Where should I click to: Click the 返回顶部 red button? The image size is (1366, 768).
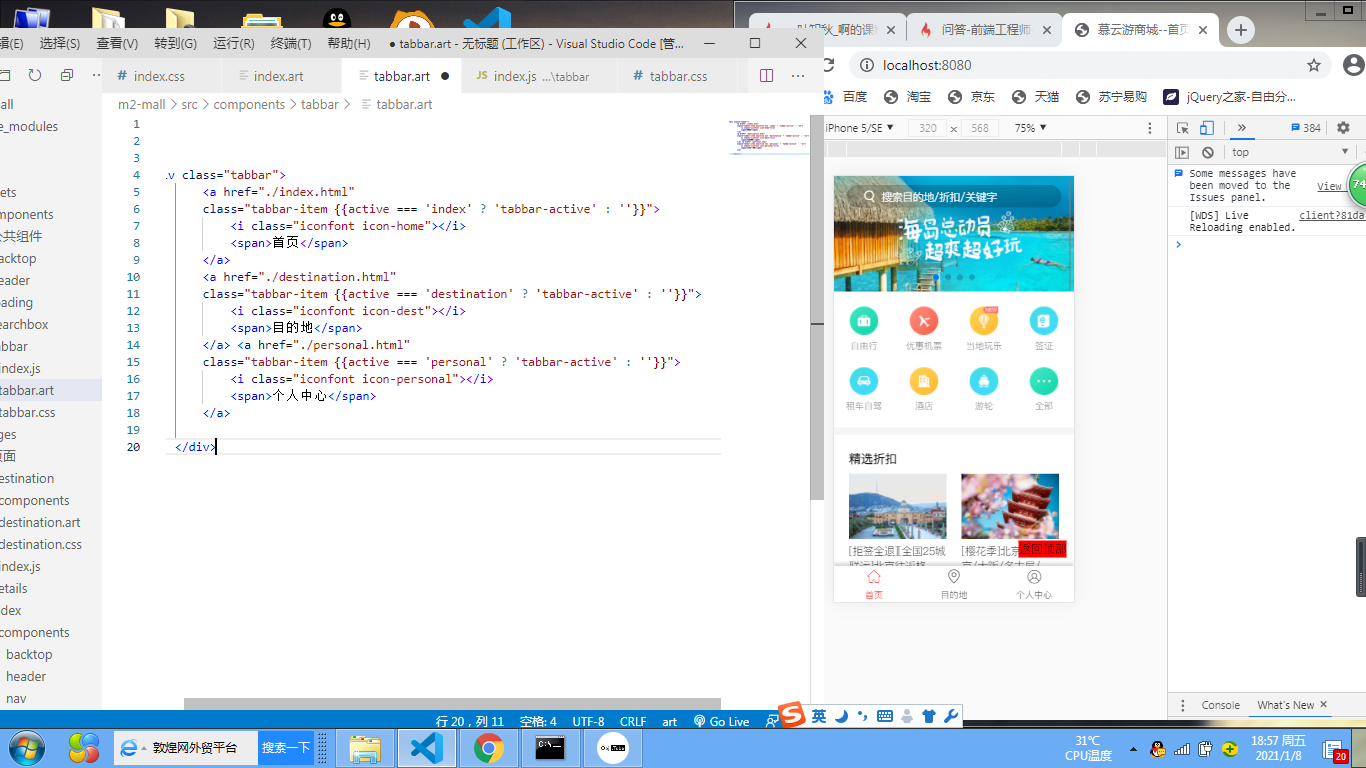tap(1042, 549)
